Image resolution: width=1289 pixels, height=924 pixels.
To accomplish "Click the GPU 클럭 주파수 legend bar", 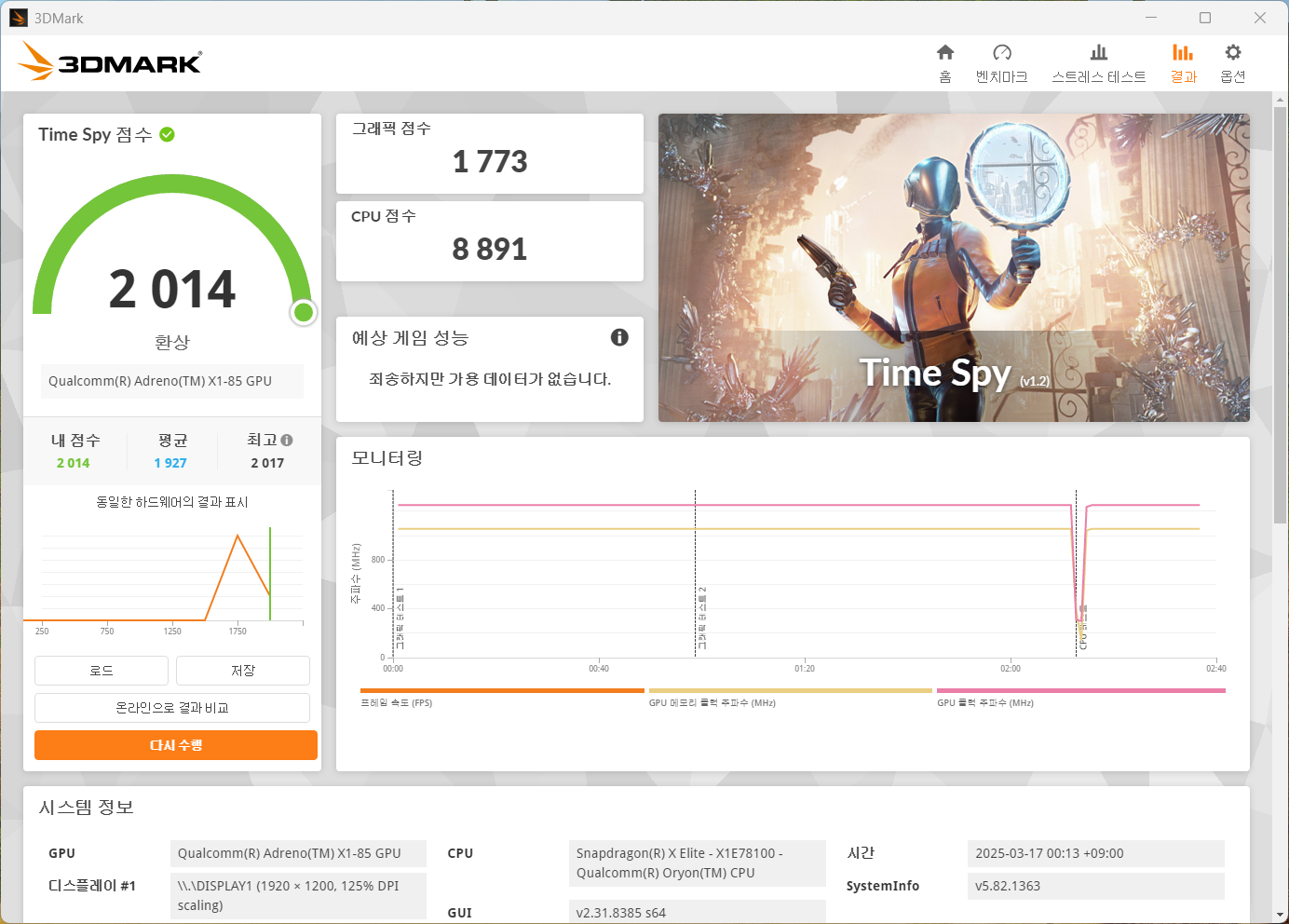I will (1081, 691).
